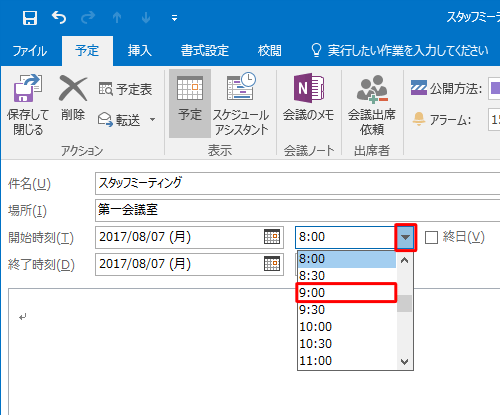
Task: Click the time list scrollbar thumb
Action: tap(405, 303)
